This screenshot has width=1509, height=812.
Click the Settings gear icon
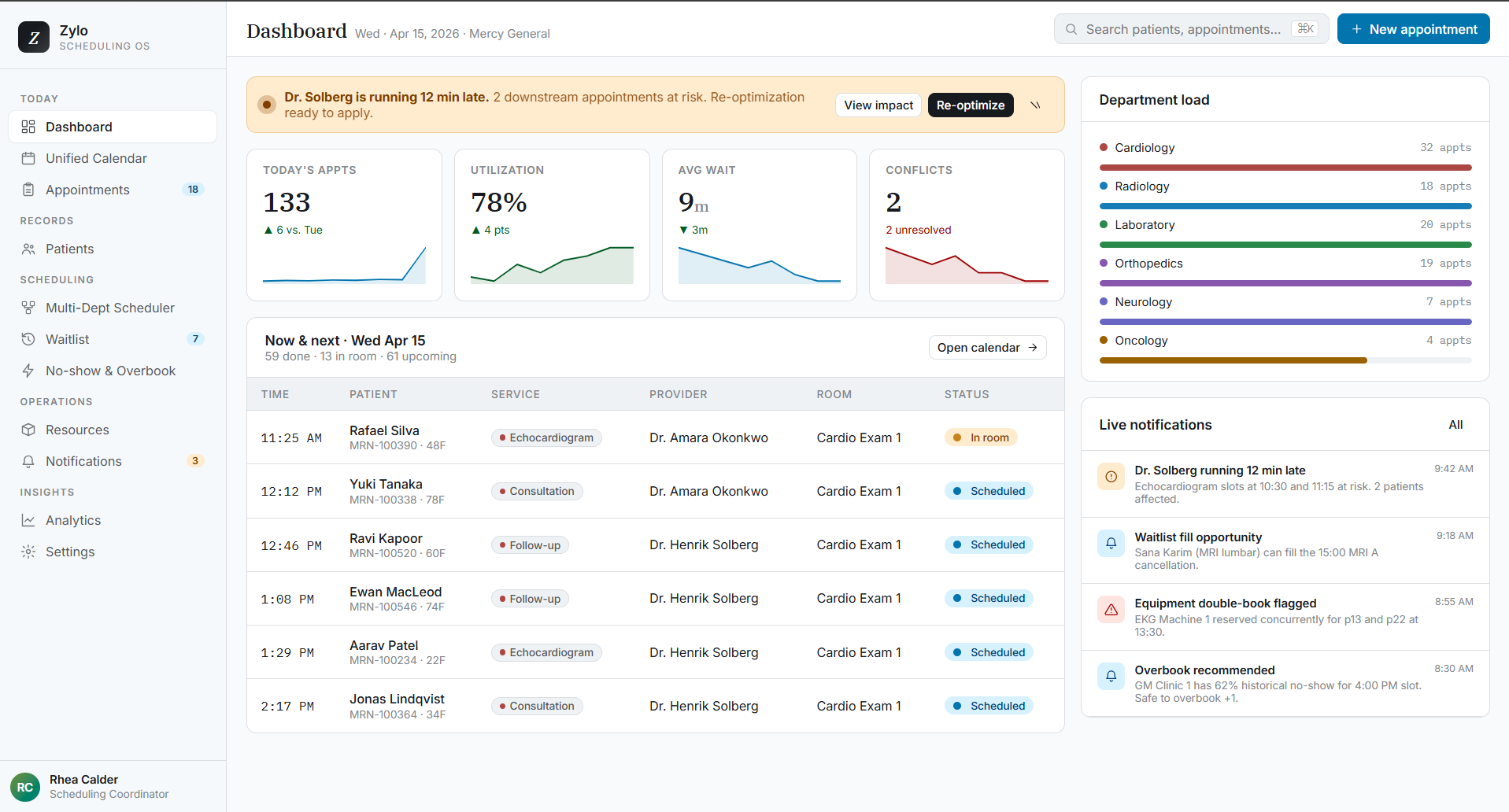(28, 552)
